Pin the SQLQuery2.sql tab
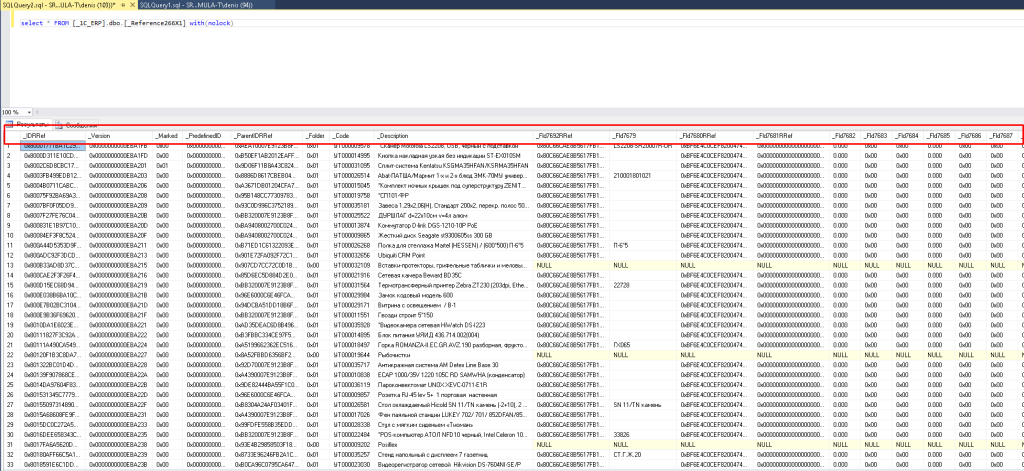 pyautogui.click(x=122, y=5)
